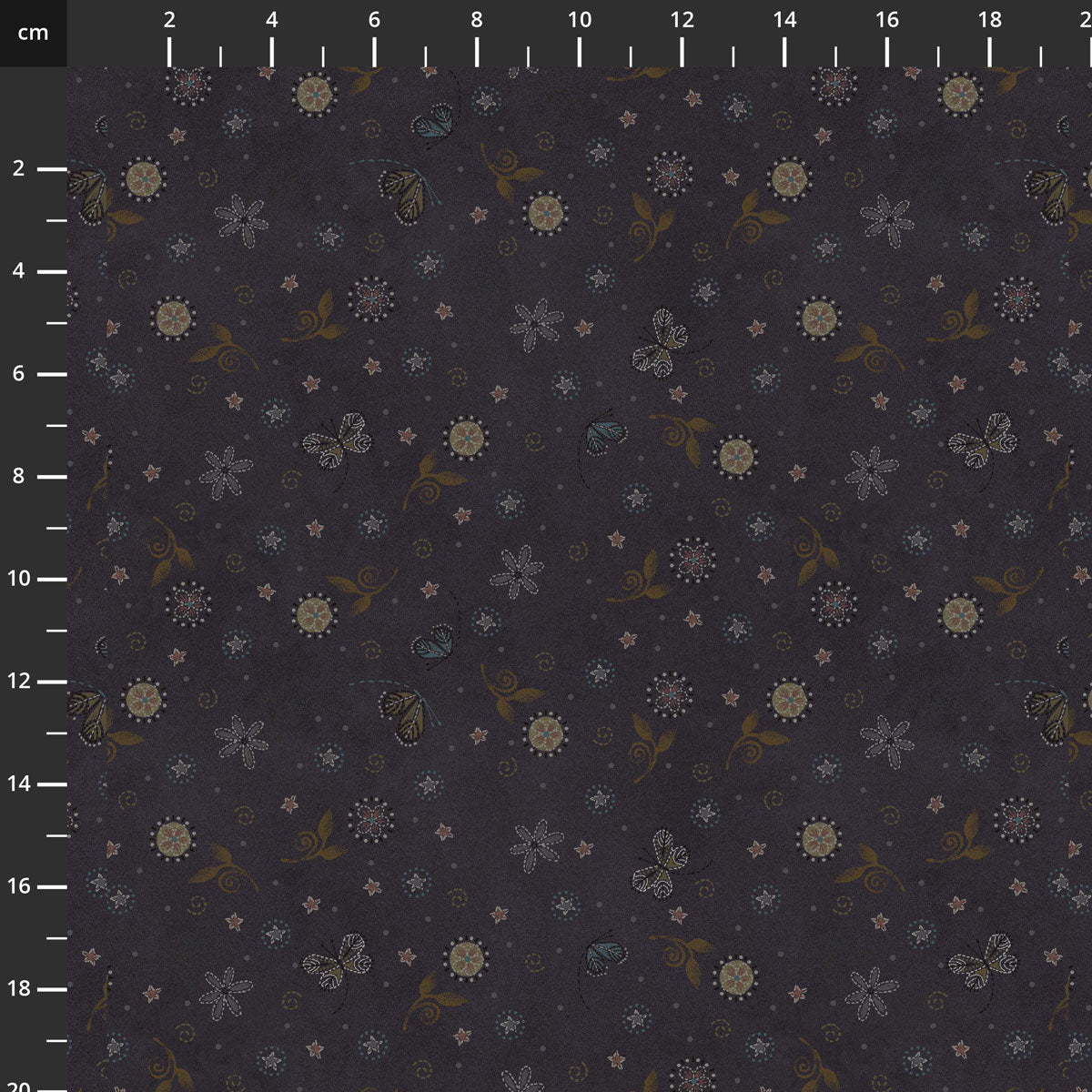This screenshot has height=1092, width=1092.
Task: Click the dark floral butterfly fabric swatch
Action: pyautogui.click(x=580, y=580)
